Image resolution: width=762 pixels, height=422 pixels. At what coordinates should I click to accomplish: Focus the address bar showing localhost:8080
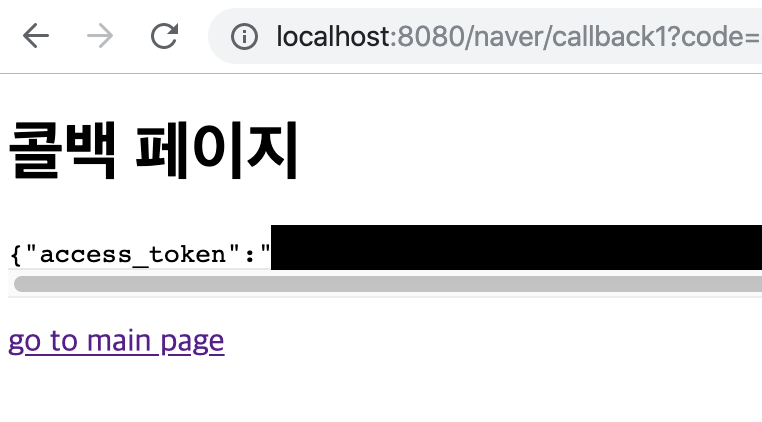coord(485,36)
